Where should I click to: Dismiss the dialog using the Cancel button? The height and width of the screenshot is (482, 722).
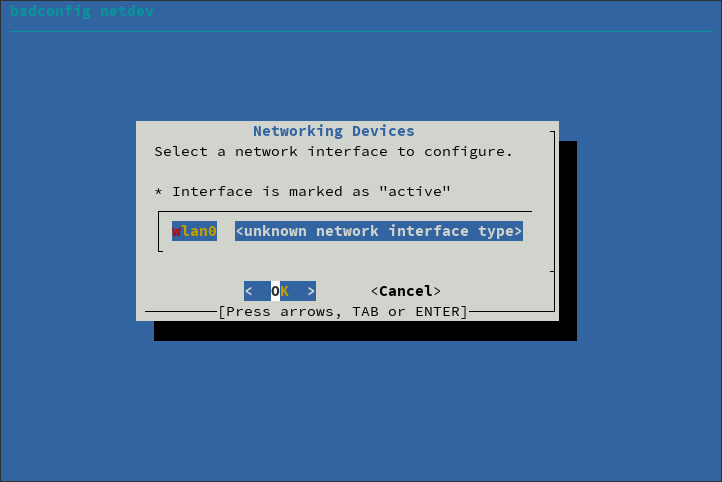pos(406,291)
